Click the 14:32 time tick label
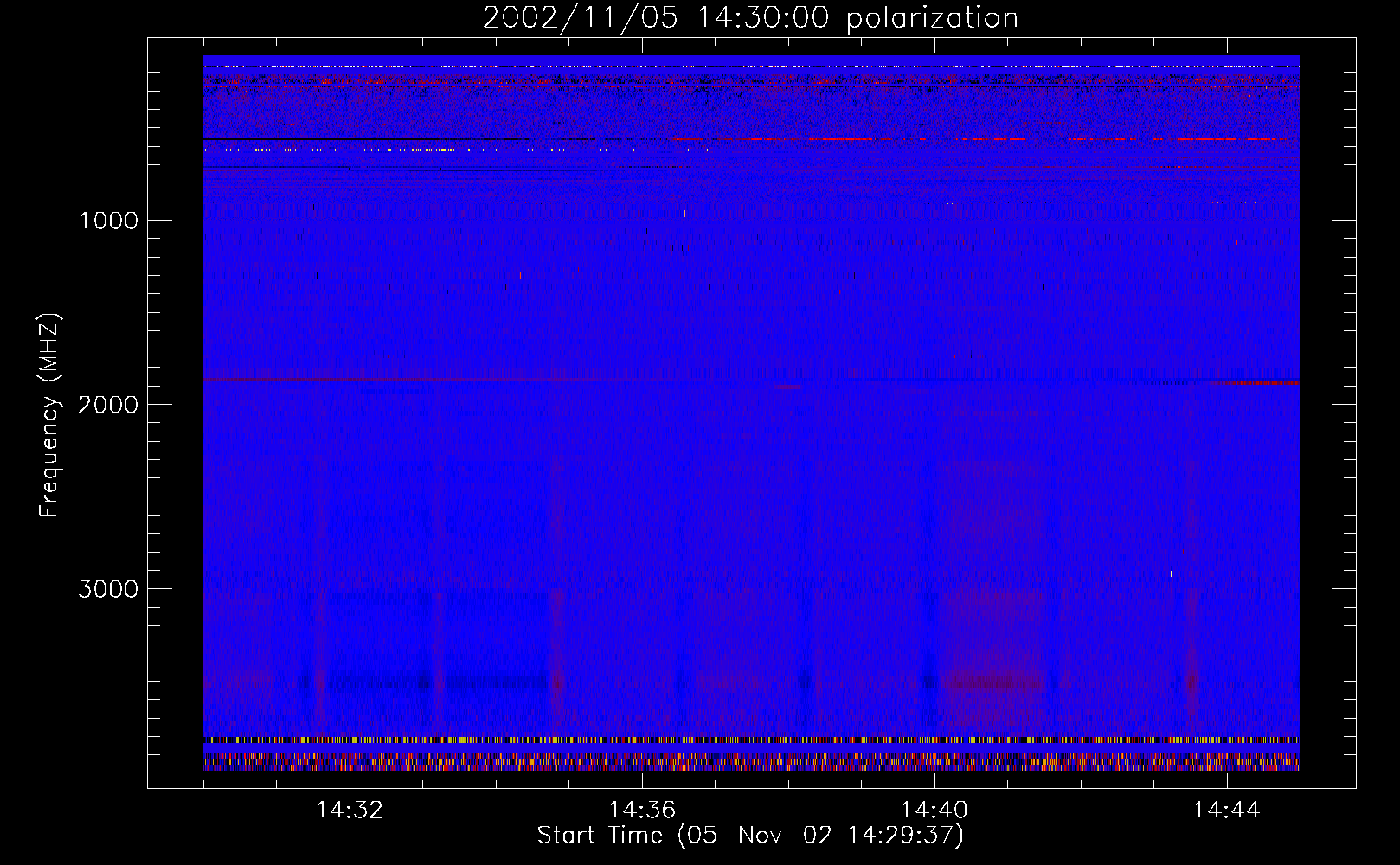 [x=350, y=811]
